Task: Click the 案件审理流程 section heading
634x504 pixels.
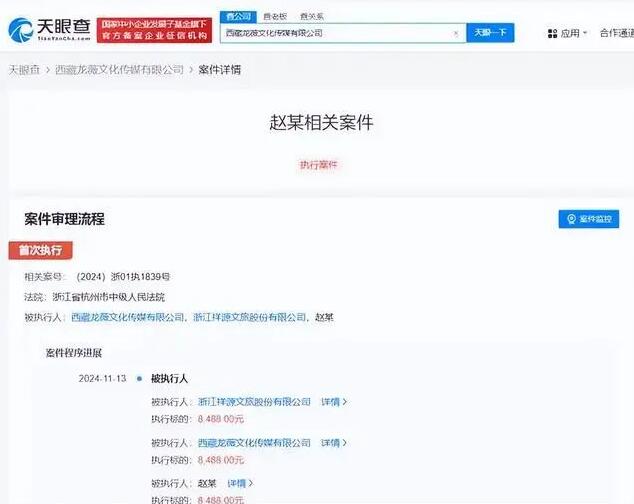Action: [64, 219]
